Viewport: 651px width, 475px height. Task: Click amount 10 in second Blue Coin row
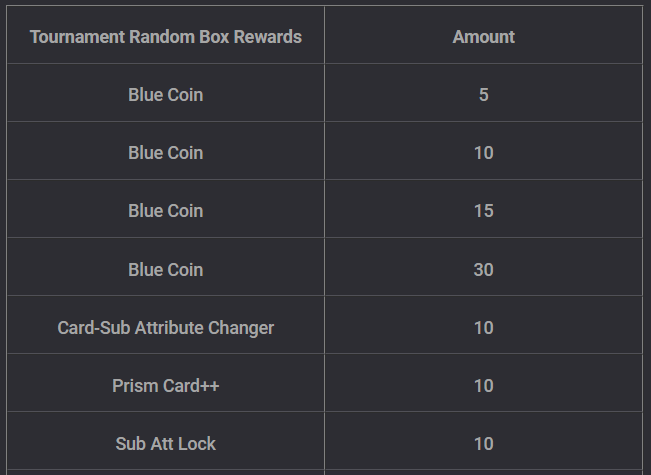tap(484, 153)
